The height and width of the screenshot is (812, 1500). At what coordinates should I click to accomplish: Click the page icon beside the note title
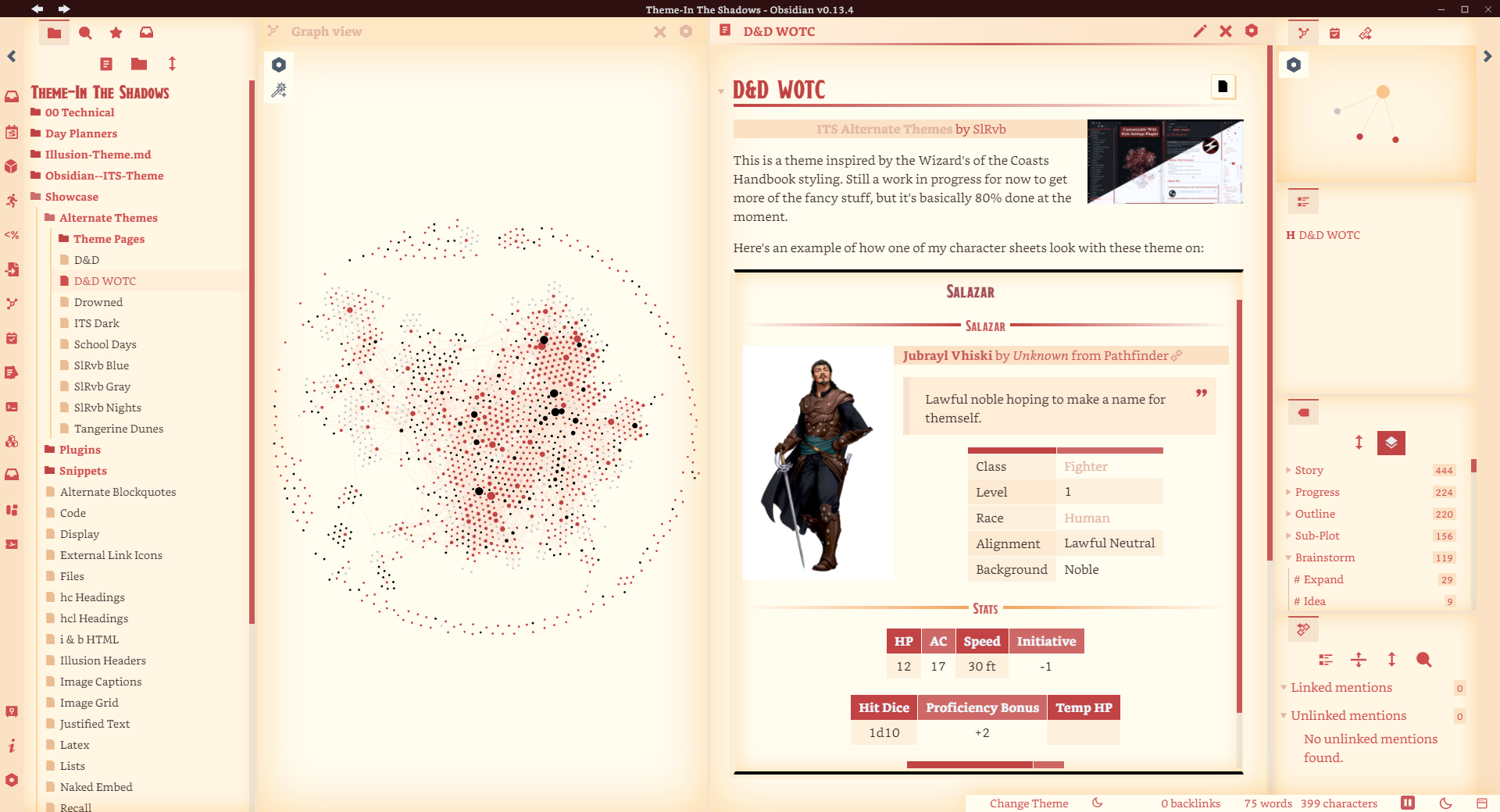click(x=1223, y=87)
